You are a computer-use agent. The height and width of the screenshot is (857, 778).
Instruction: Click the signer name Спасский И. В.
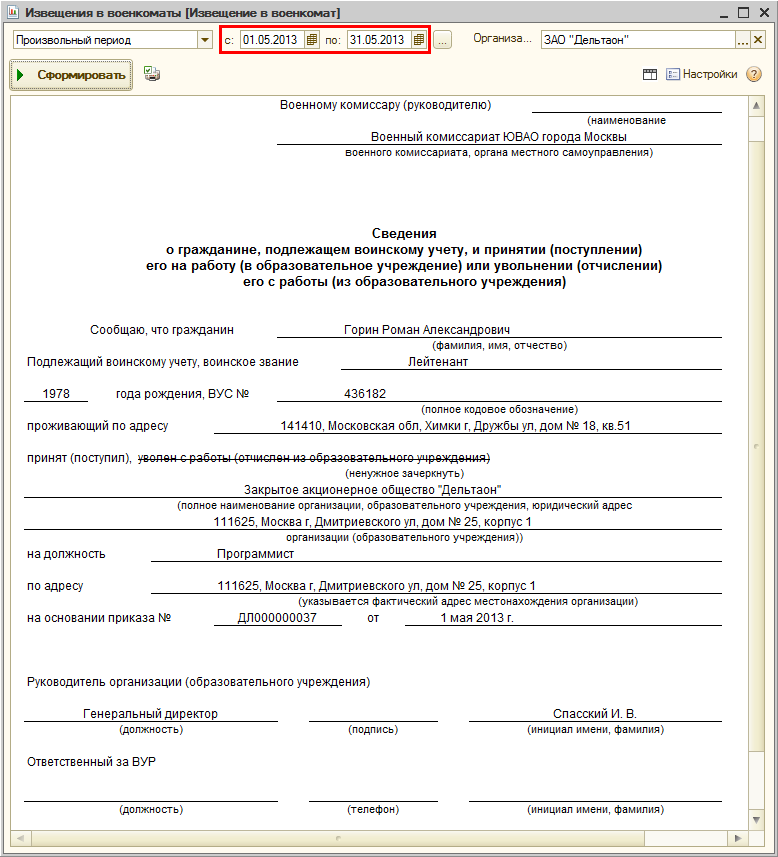point(595,713)
